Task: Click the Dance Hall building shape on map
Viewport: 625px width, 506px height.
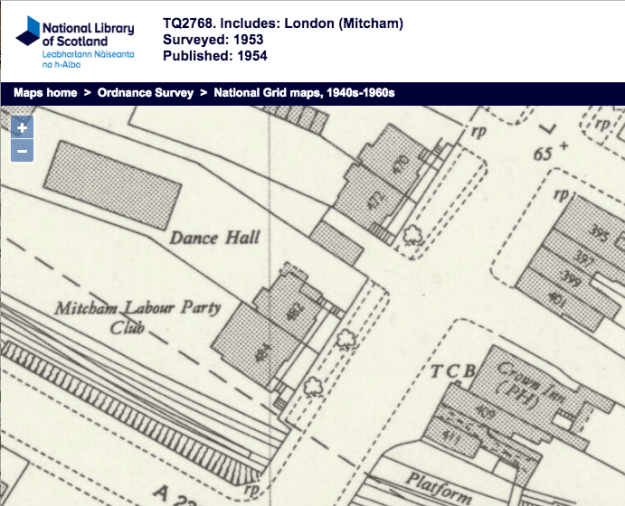Action: coord(112,185)
